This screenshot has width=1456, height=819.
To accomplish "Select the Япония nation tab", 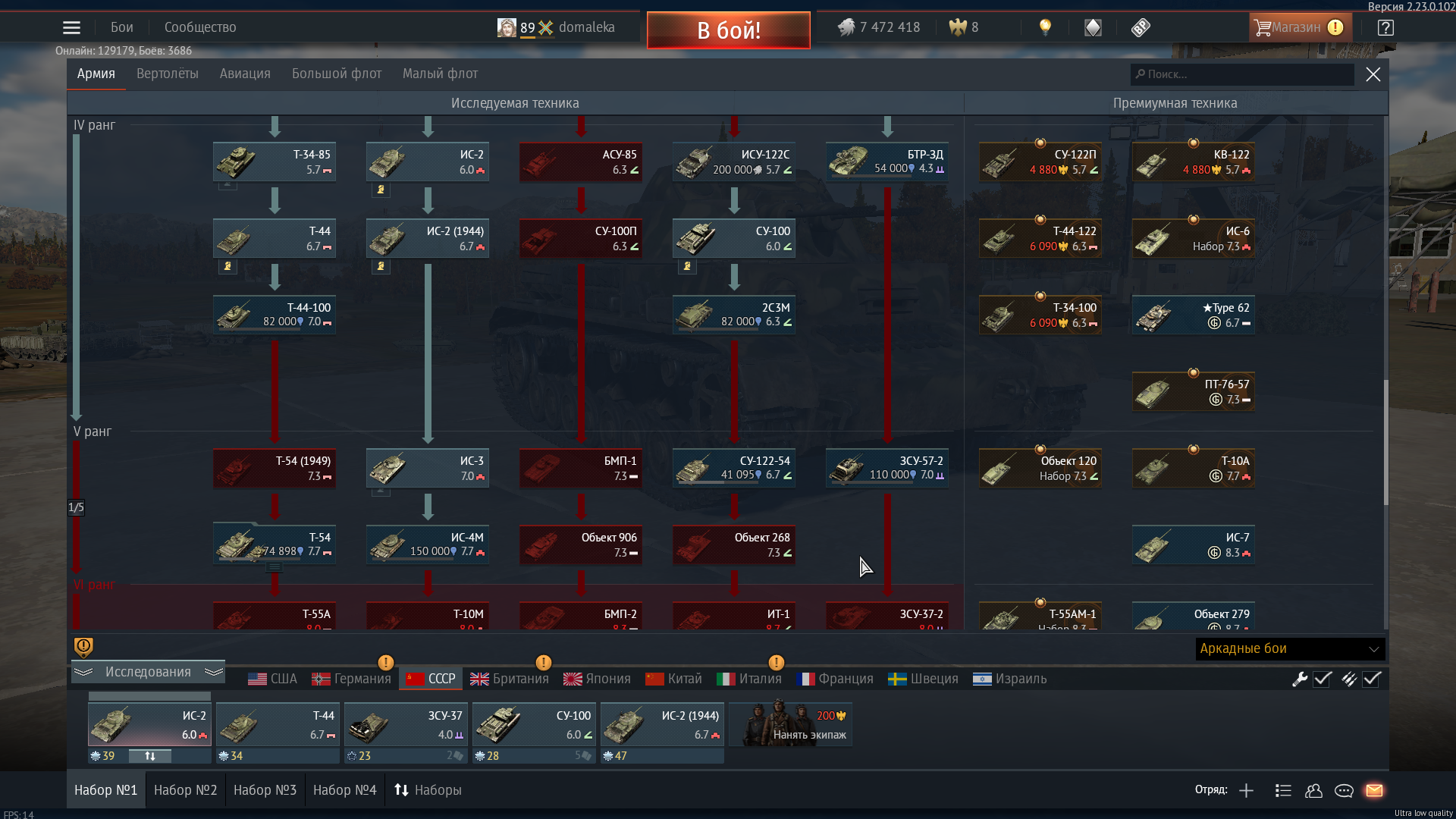I will [x=597, y=679].
